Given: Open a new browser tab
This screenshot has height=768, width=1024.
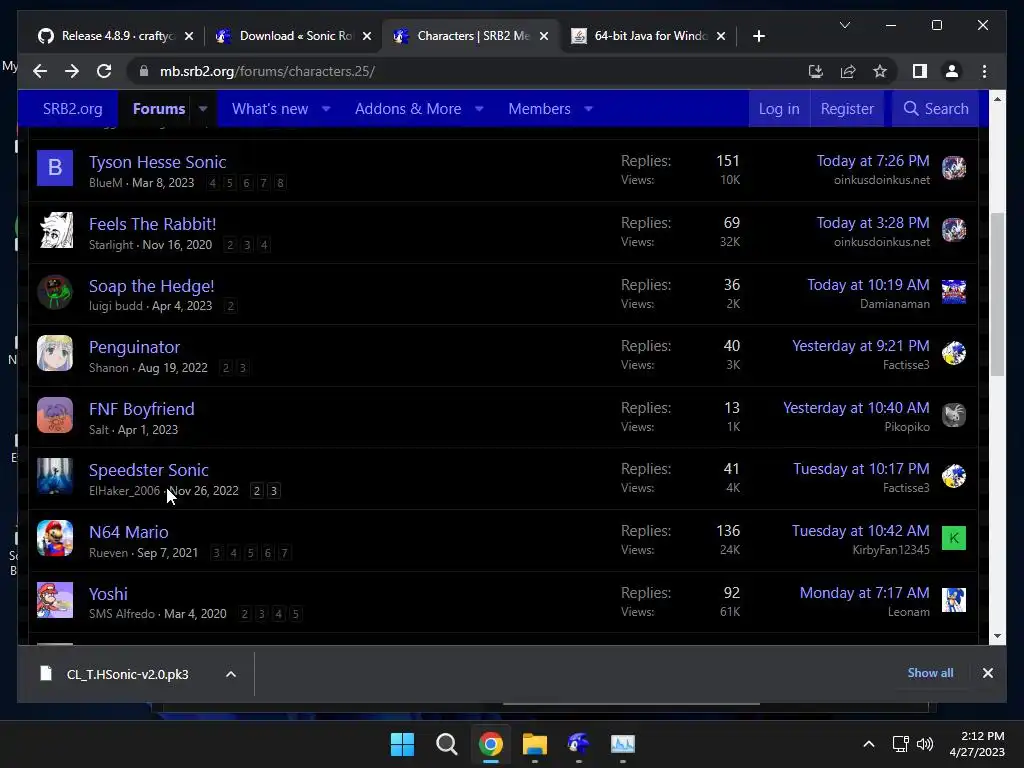Looking at the screenshot, I should tap(758, 36).
